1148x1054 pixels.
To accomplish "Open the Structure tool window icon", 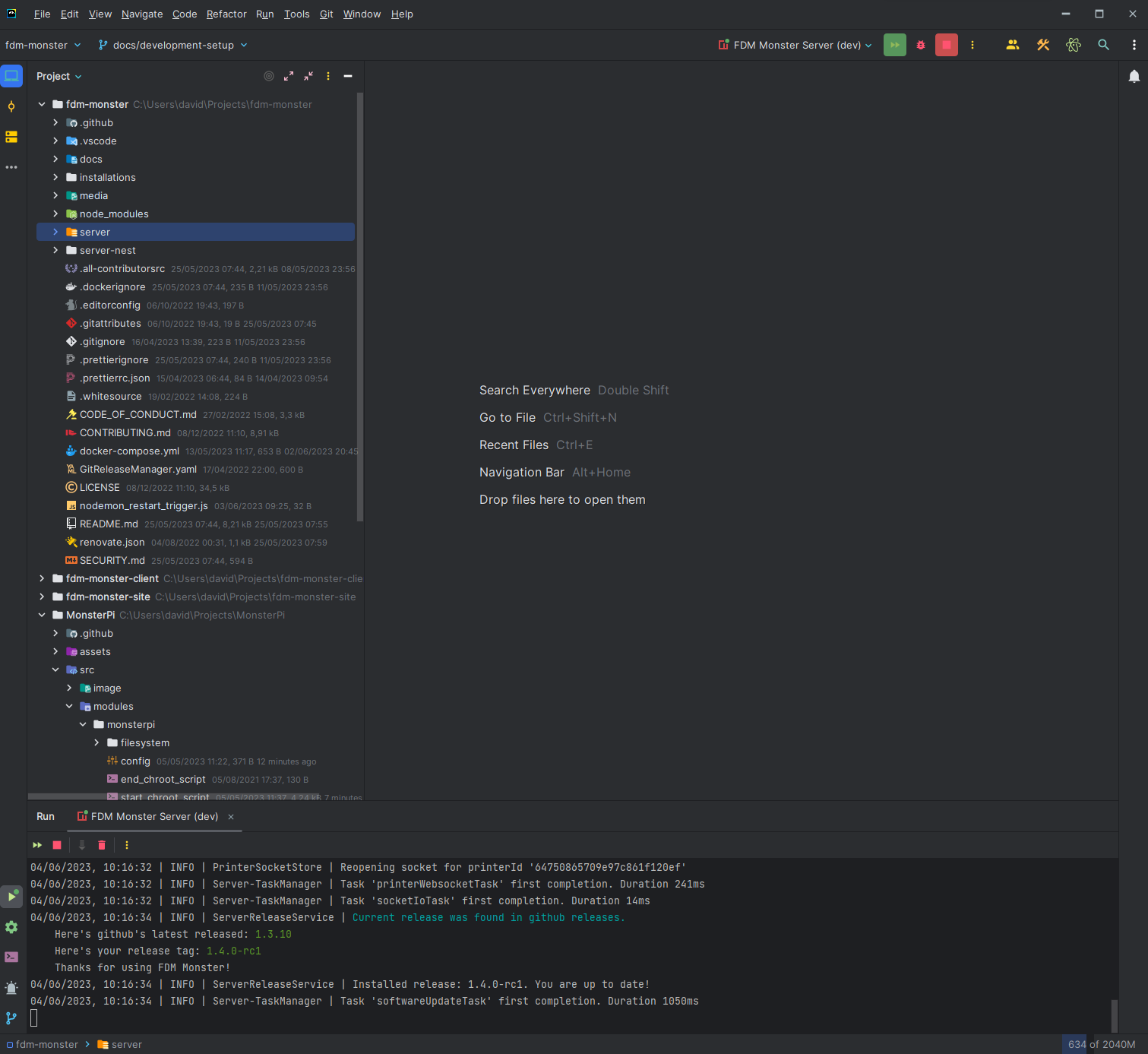I will 11,137.
